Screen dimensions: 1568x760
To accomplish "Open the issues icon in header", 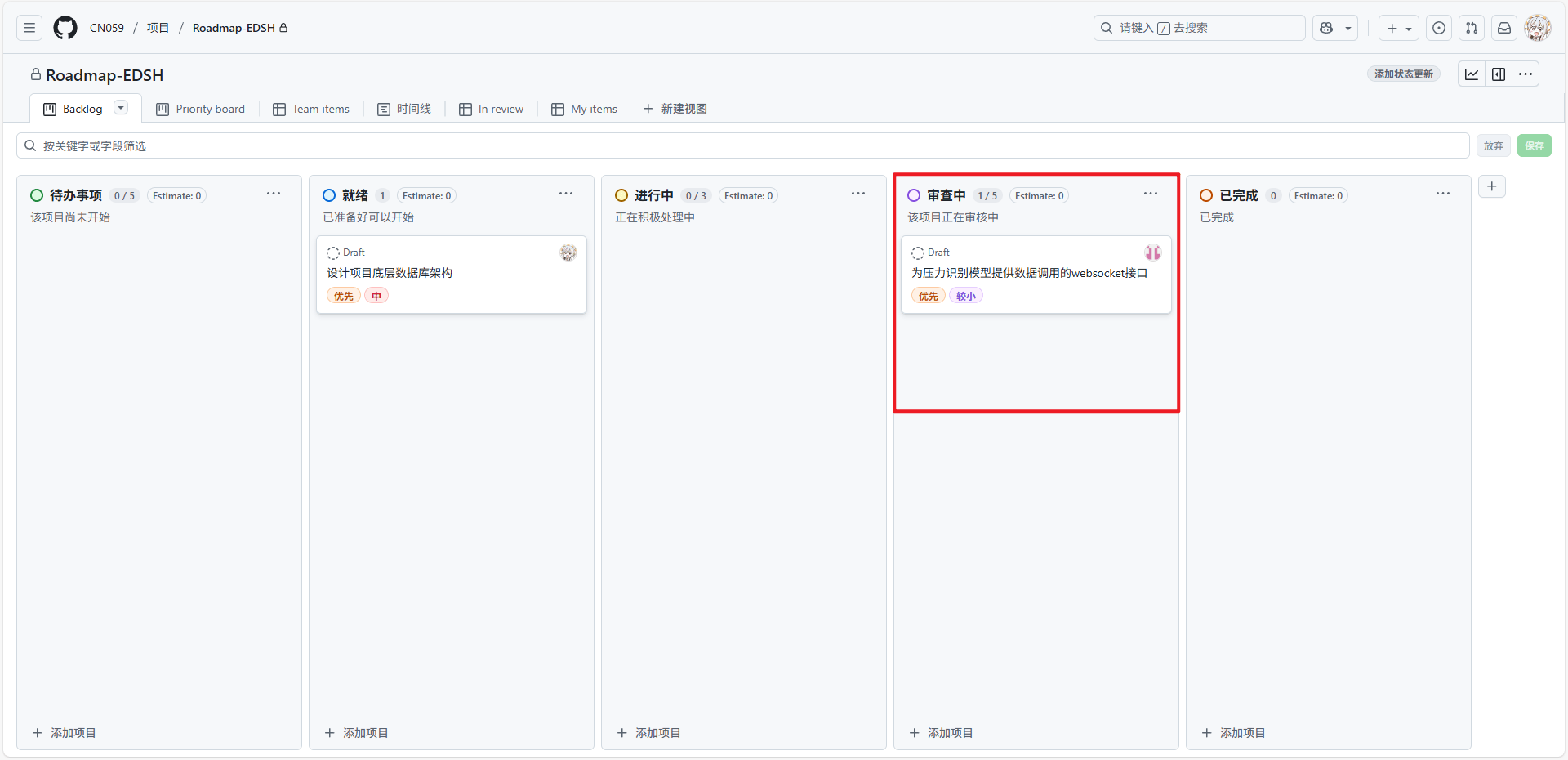I will click(x=1439, y=28).
